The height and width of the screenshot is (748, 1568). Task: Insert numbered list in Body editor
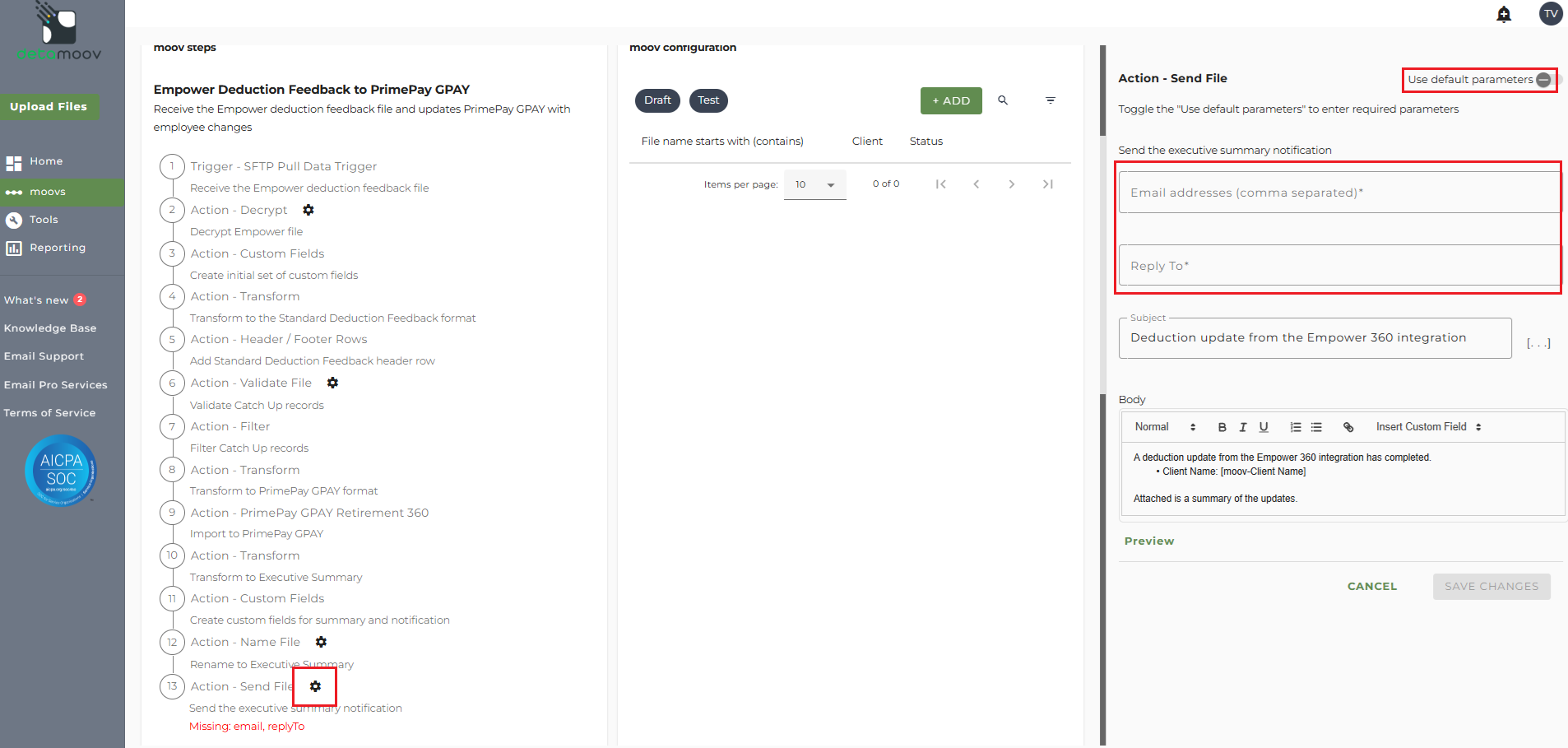coord(1296,427)
